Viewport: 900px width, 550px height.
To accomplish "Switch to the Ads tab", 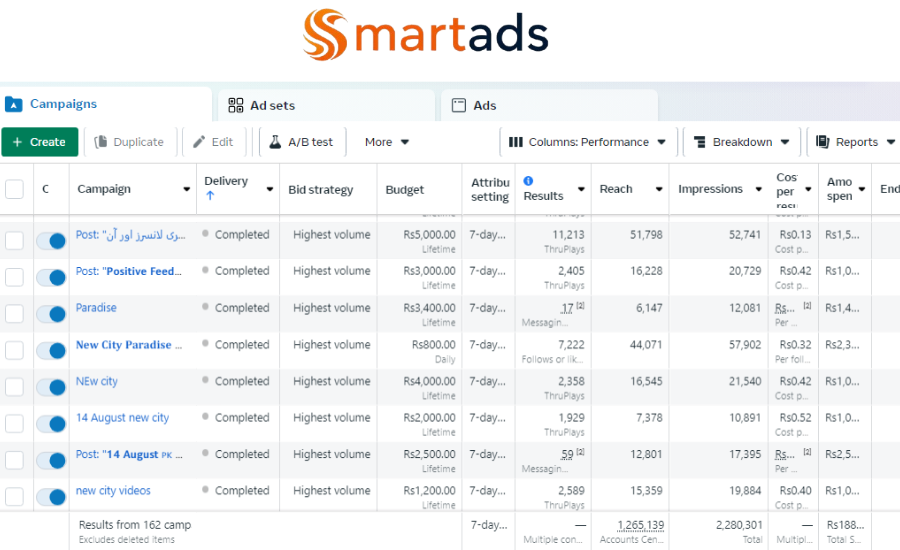I will click(550, 106).
